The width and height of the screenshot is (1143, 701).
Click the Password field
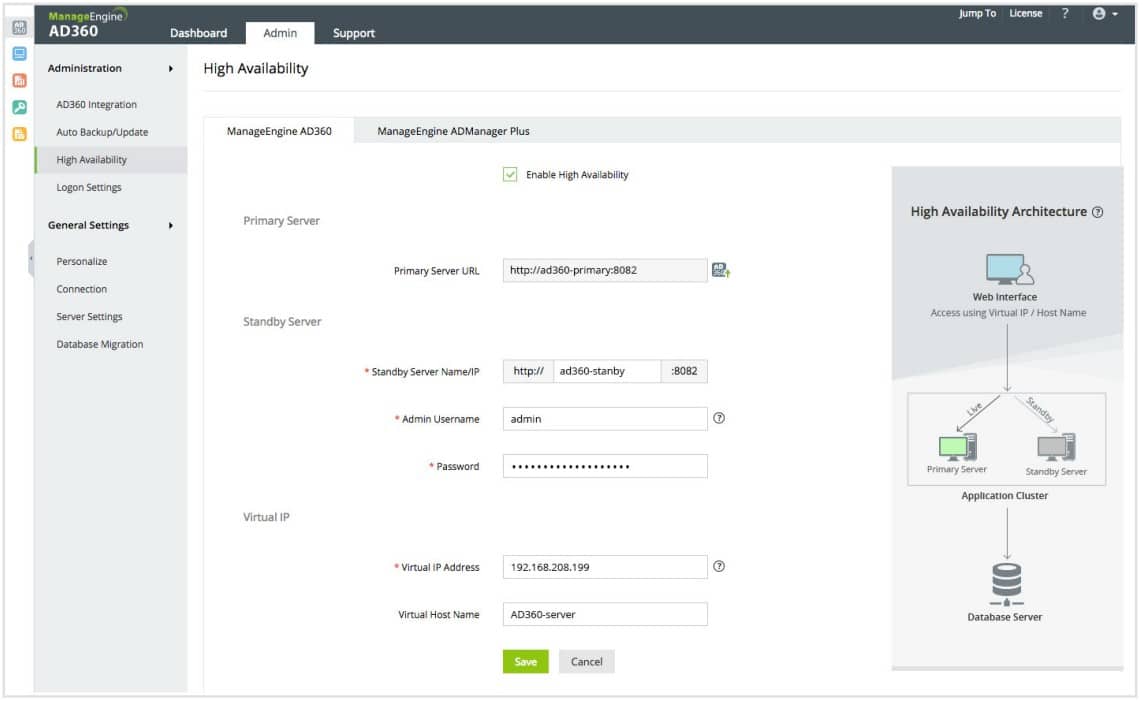tap(607, 468)
